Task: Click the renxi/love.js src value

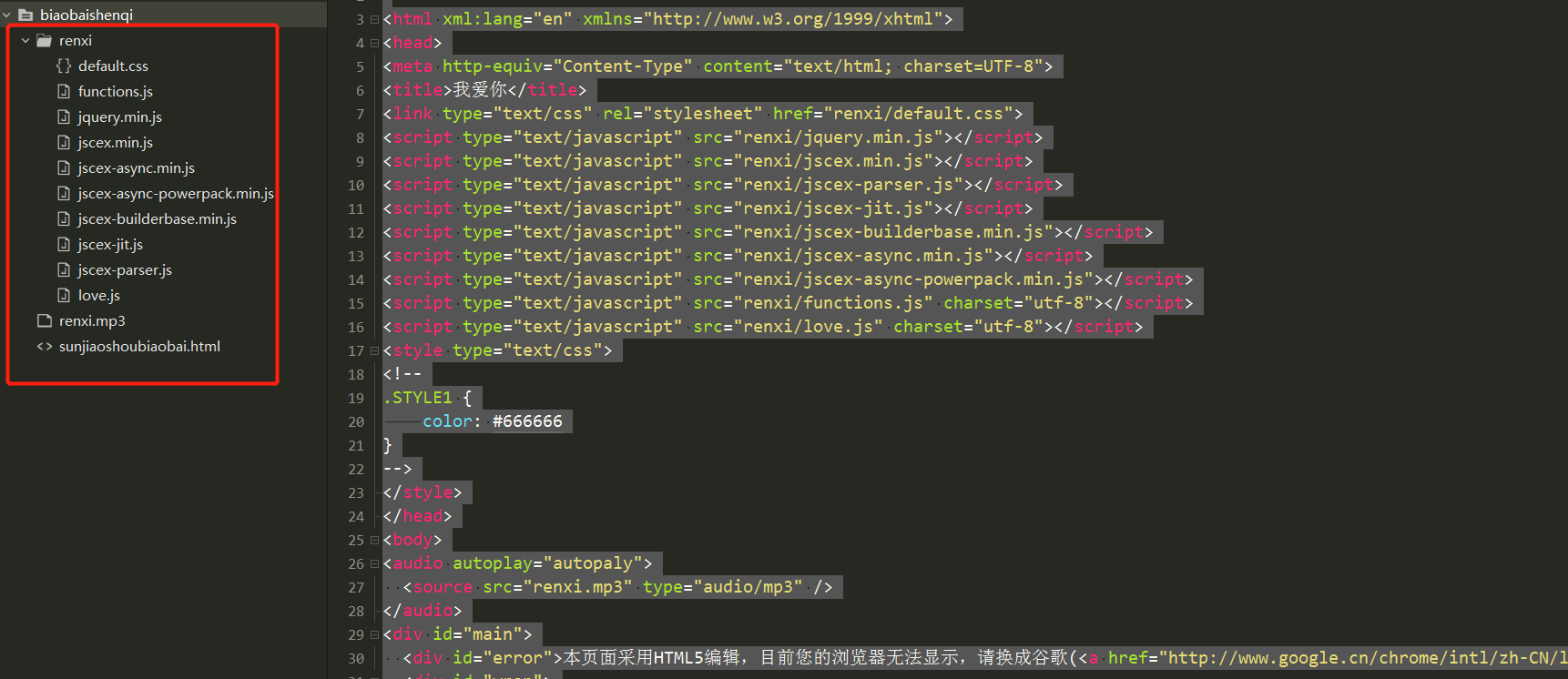Action: pyautogui.click(x=809, y=327)
